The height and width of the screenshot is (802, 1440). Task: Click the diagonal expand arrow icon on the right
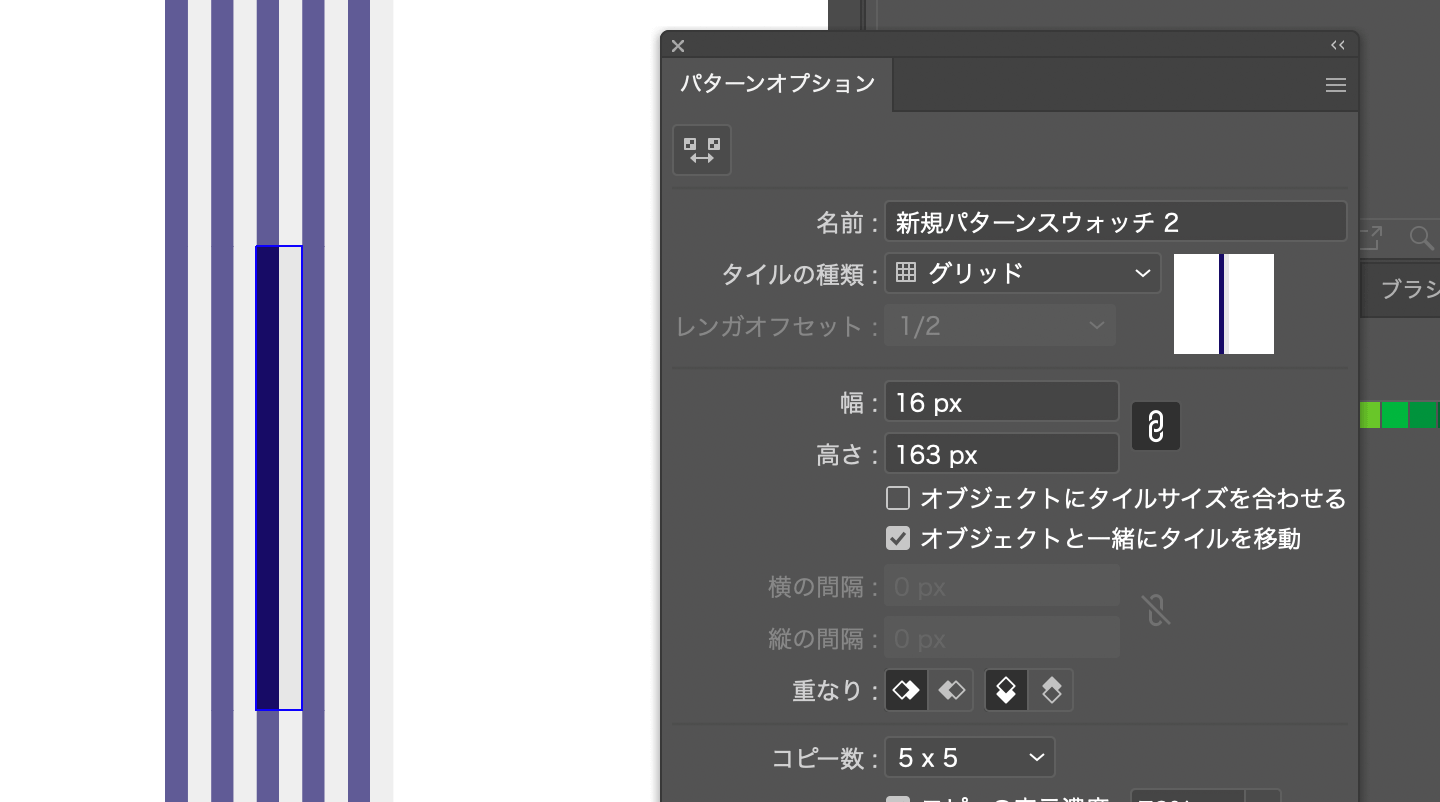click(1368, 238)
